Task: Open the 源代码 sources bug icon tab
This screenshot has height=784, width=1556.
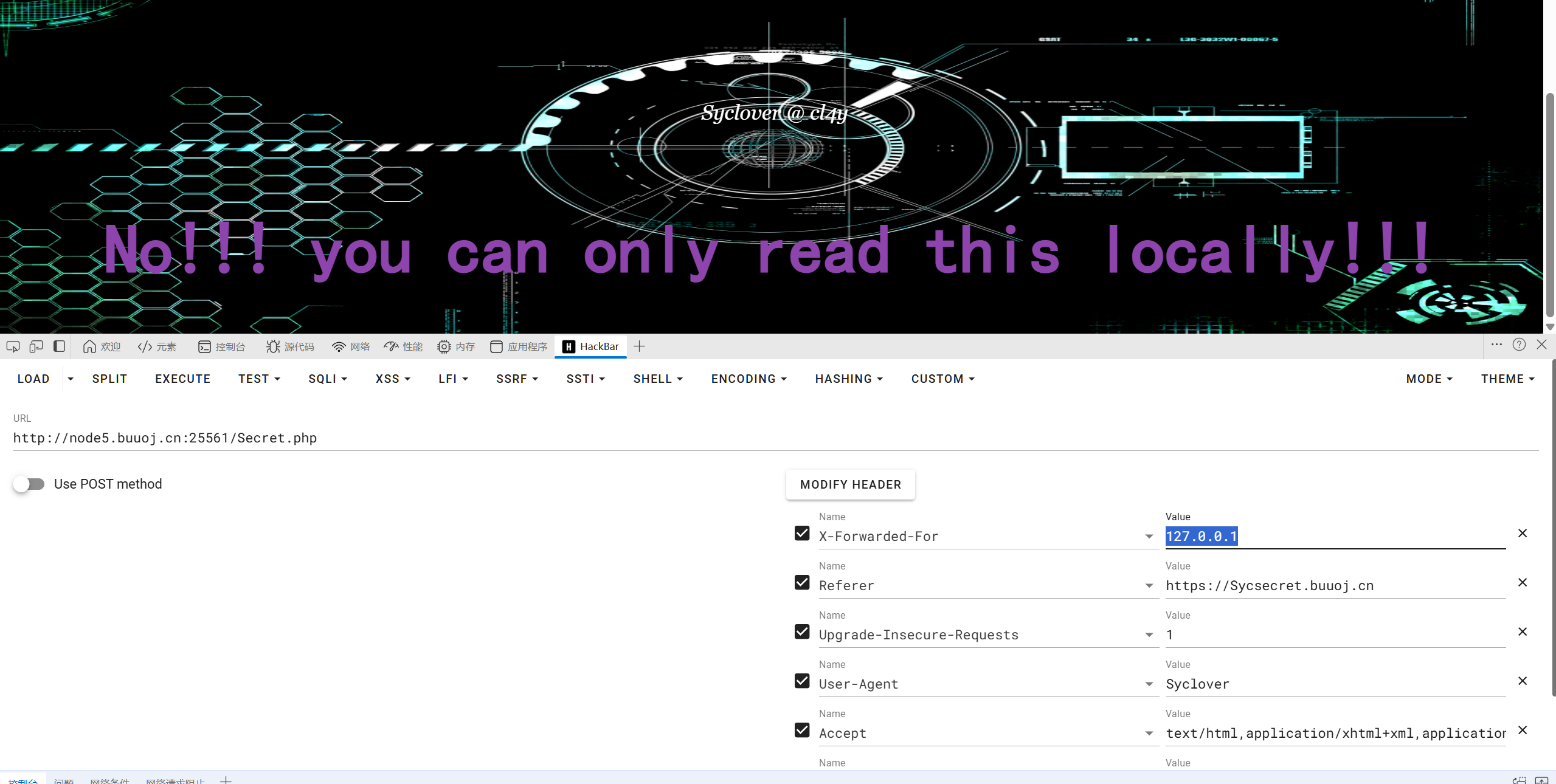Action: coord(290,346)
